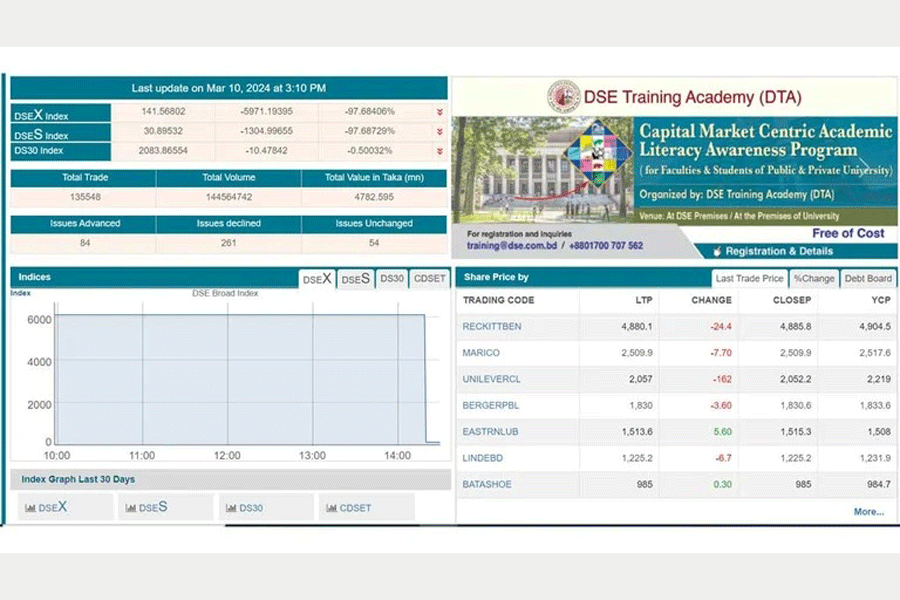Click the DSEX index red down-arrow icon

pyautogui.click(x=439, y=112)
